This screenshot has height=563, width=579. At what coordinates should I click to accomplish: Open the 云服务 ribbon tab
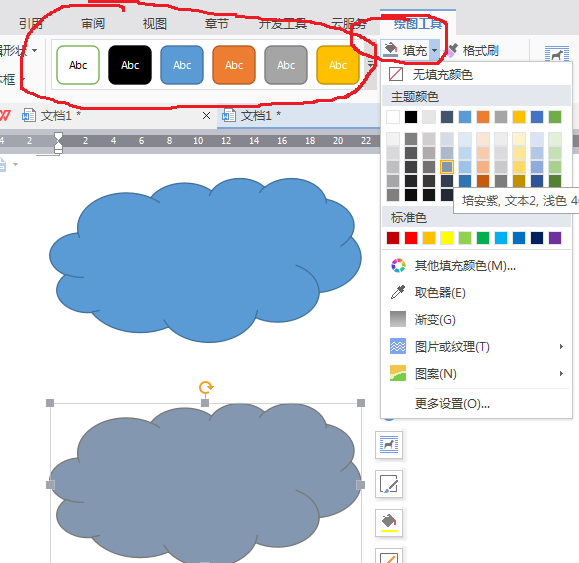tap(348, 24)
